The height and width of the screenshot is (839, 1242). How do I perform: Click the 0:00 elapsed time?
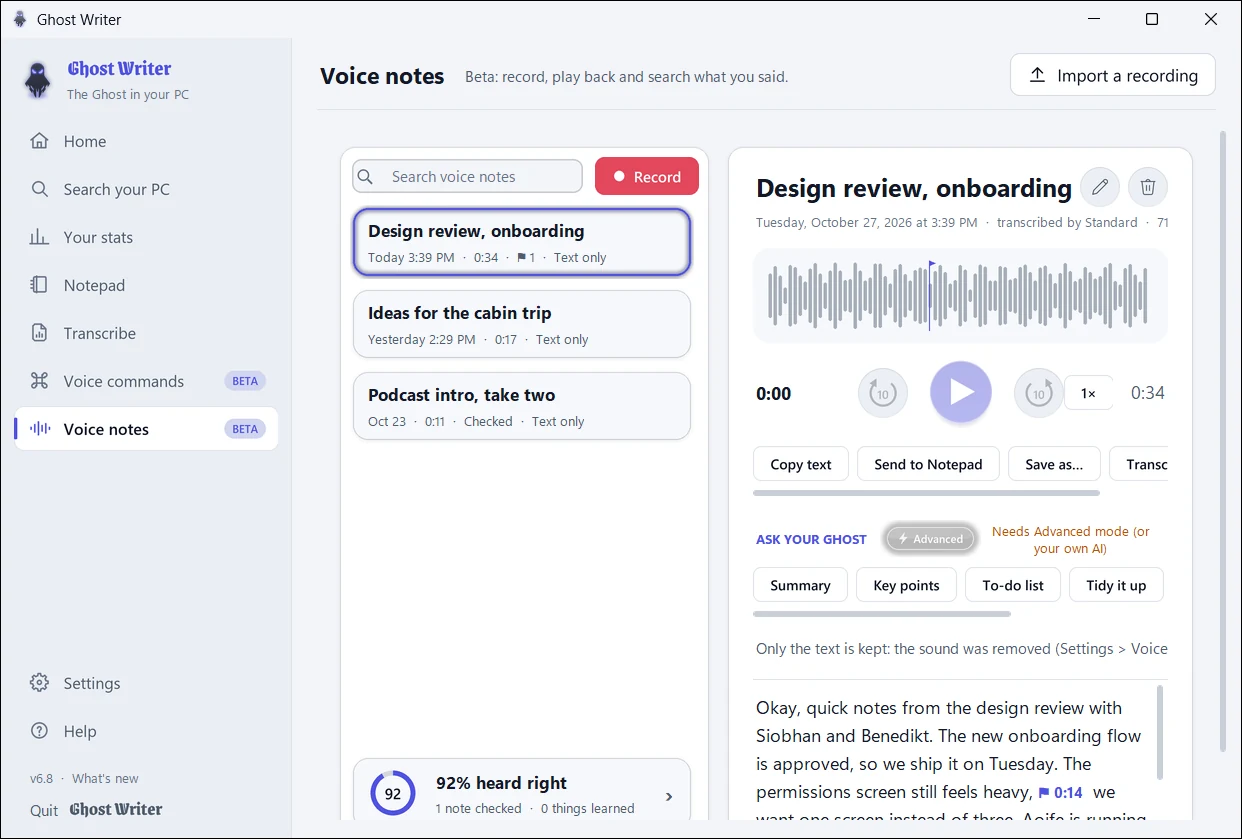click(x=774, y=394)
